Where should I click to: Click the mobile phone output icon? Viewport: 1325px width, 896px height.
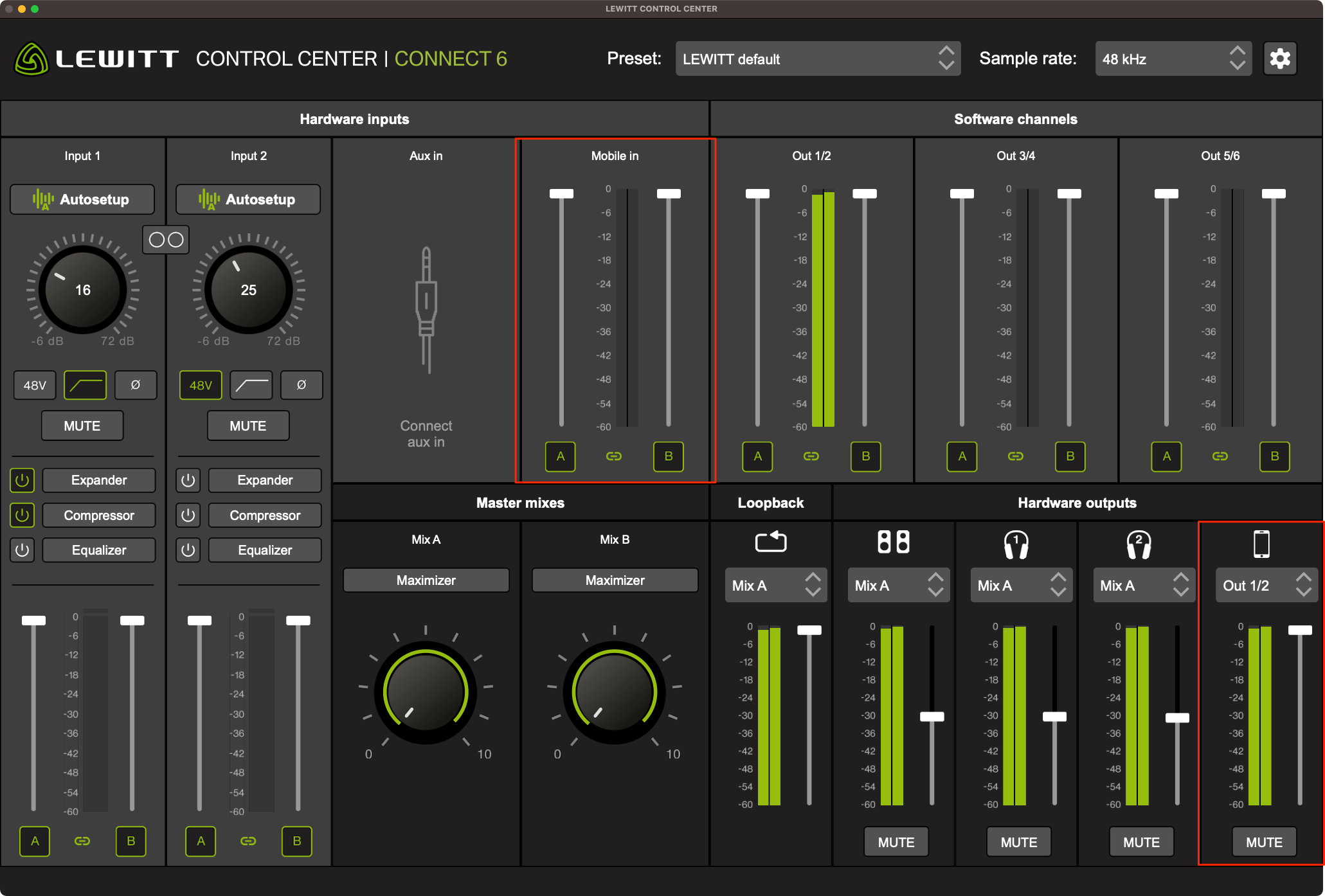[x=1261, y=544]
